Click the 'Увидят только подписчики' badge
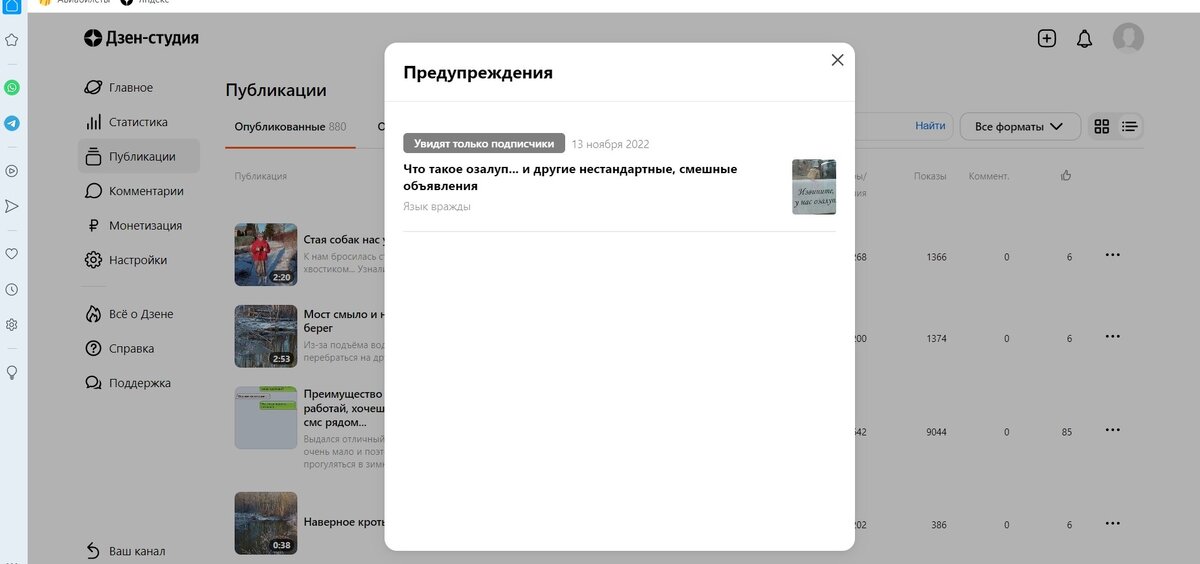 pyautogui.click(x=484, y=143)
